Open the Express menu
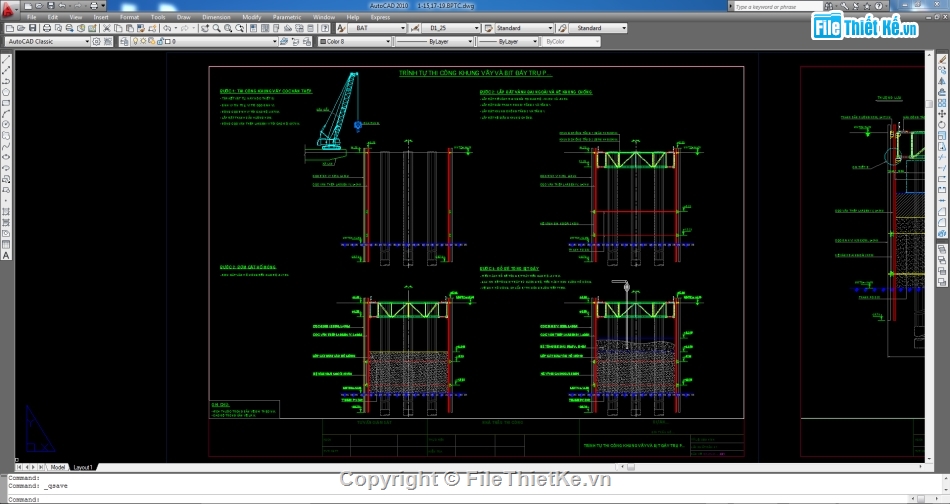 380,17
